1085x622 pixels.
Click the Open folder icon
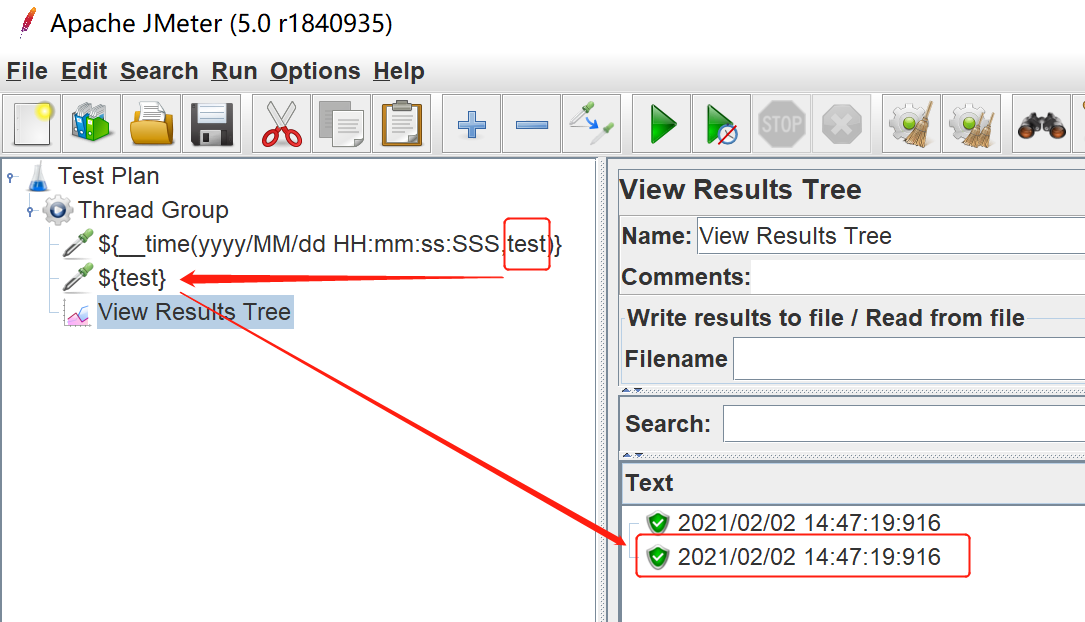coord(152,124)
